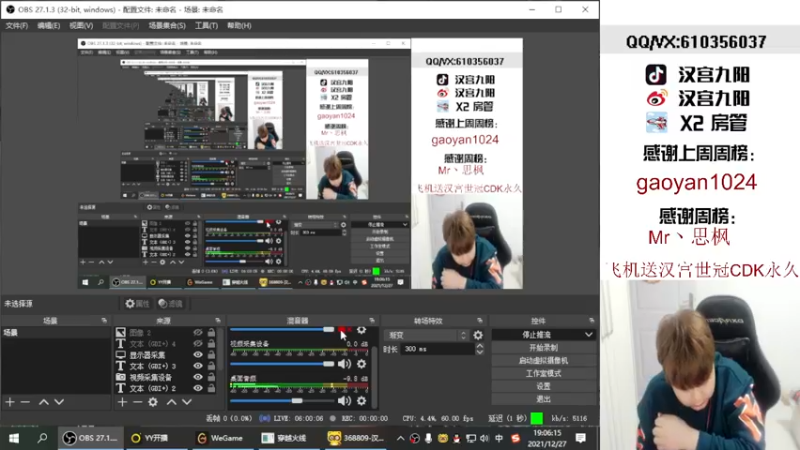Select 显示器采集 source row
Image resolution: width=800 pixels, height=450 pixels.
coord(165,355)
